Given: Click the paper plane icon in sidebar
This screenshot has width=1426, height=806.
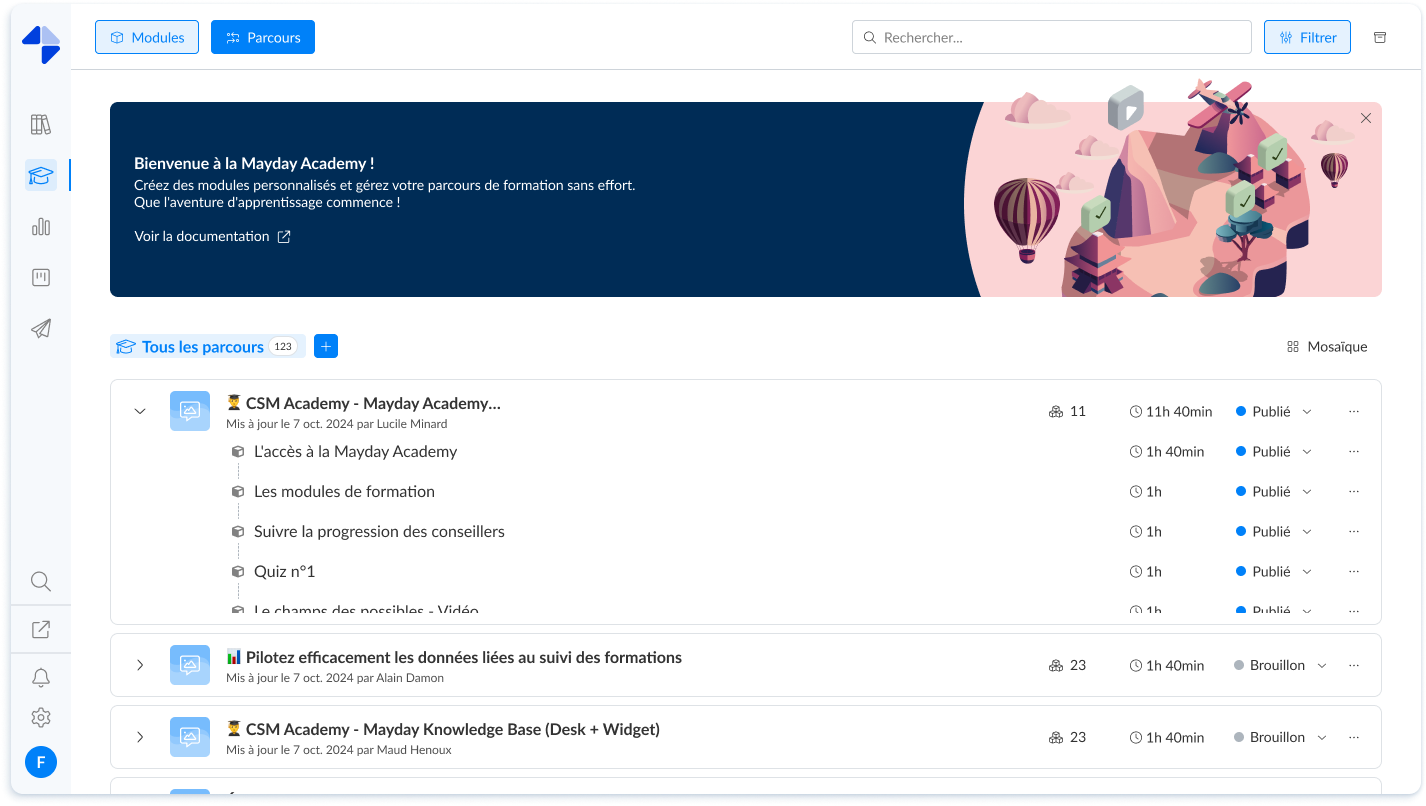Looking at the screenshot, I should [x=40, y=329].
